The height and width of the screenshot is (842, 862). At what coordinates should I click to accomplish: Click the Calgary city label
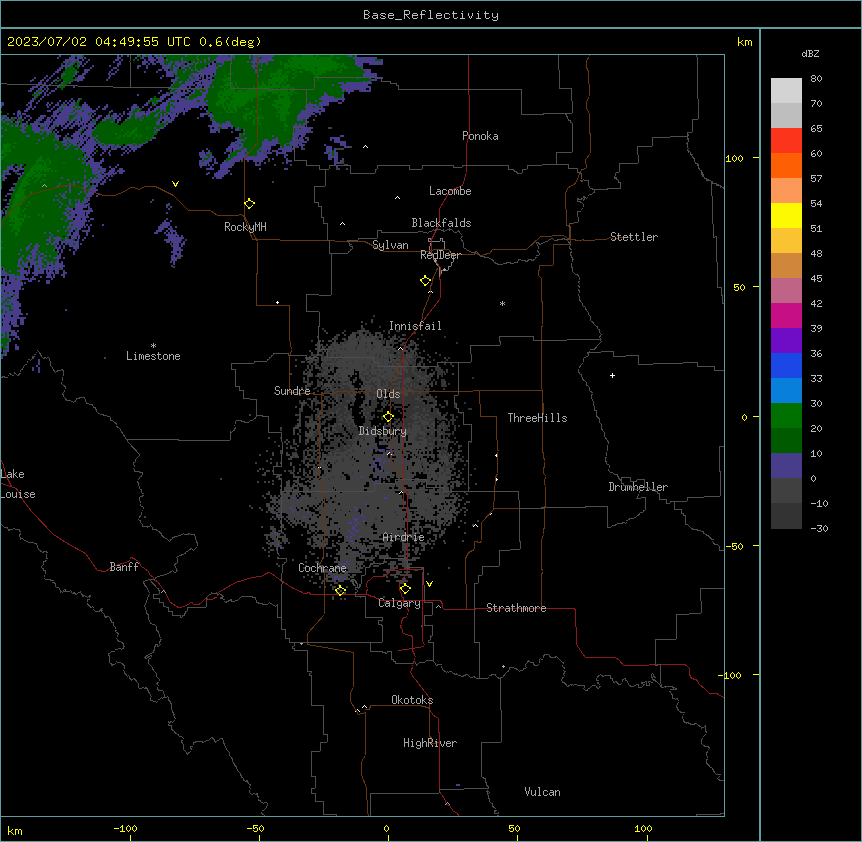point(399,603)
